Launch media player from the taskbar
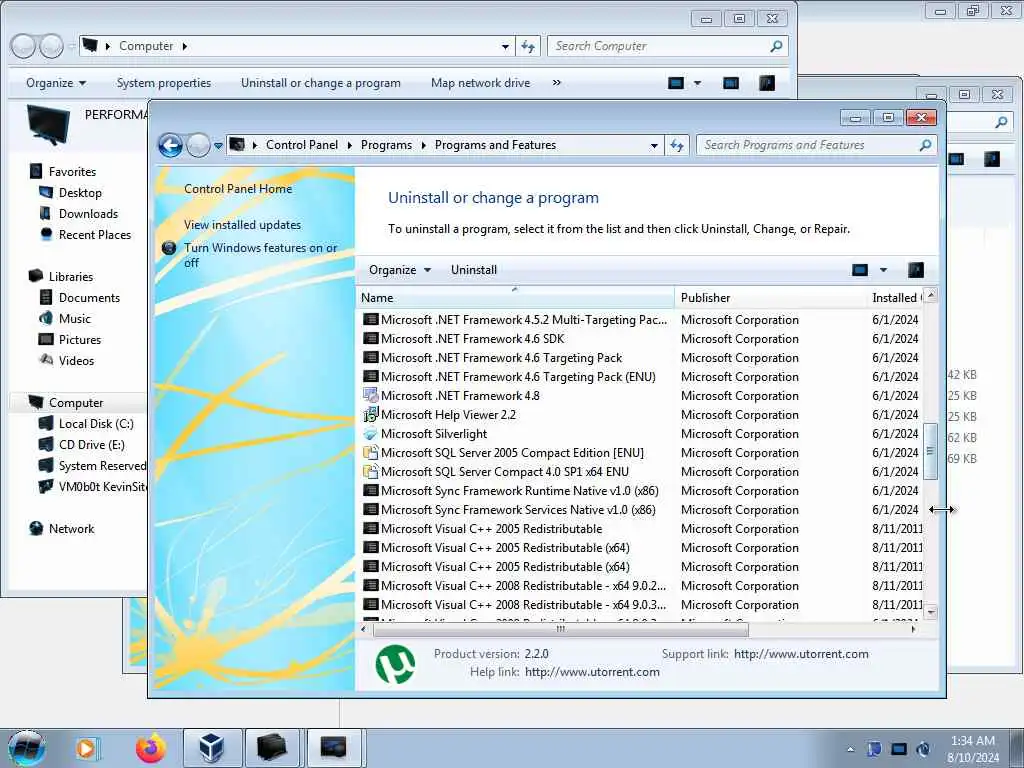This screenshot has width=1024, height=768. click(87, 748)
